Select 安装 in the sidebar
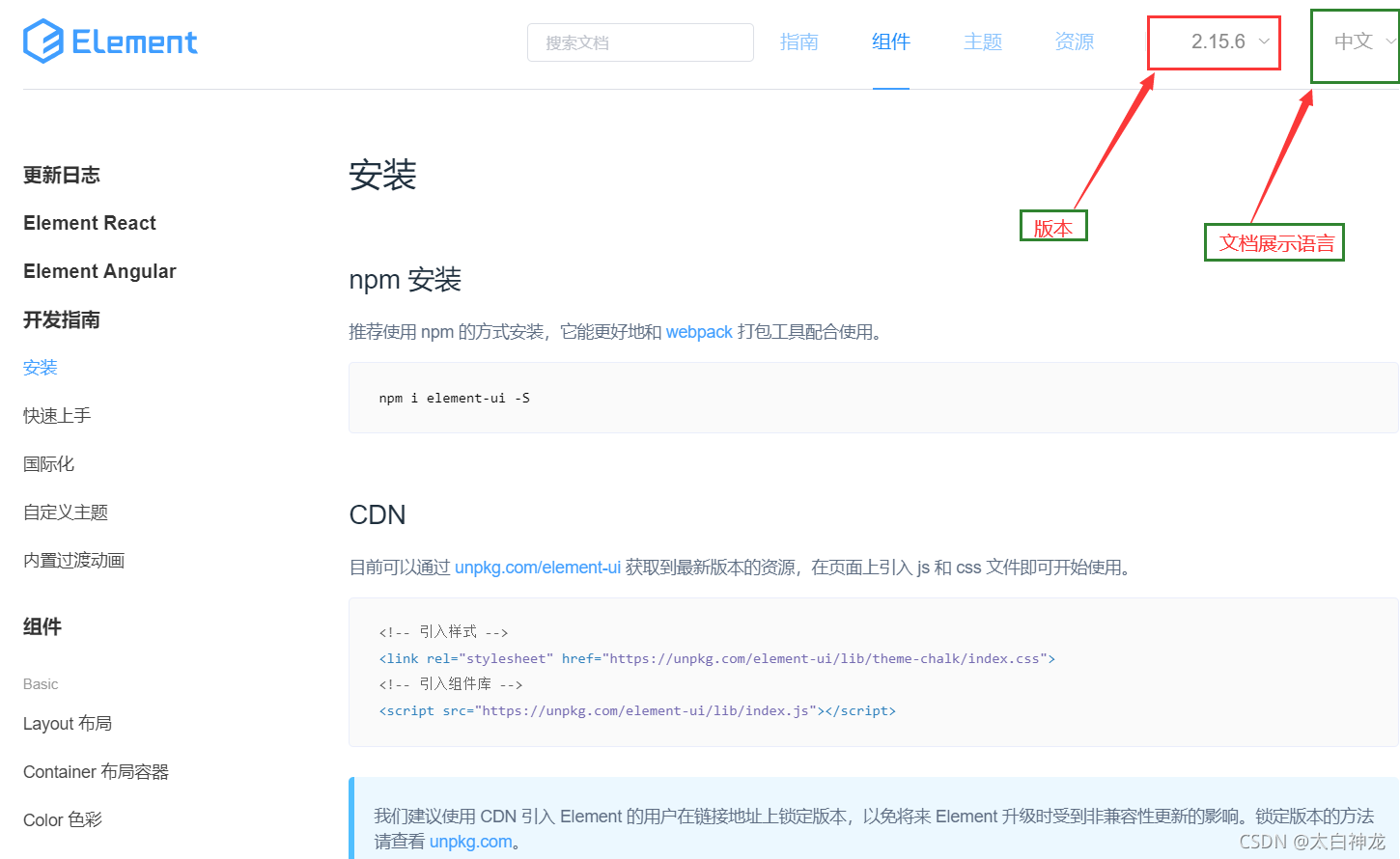The height and width of the screenshot is (859, 1400). 41,368
